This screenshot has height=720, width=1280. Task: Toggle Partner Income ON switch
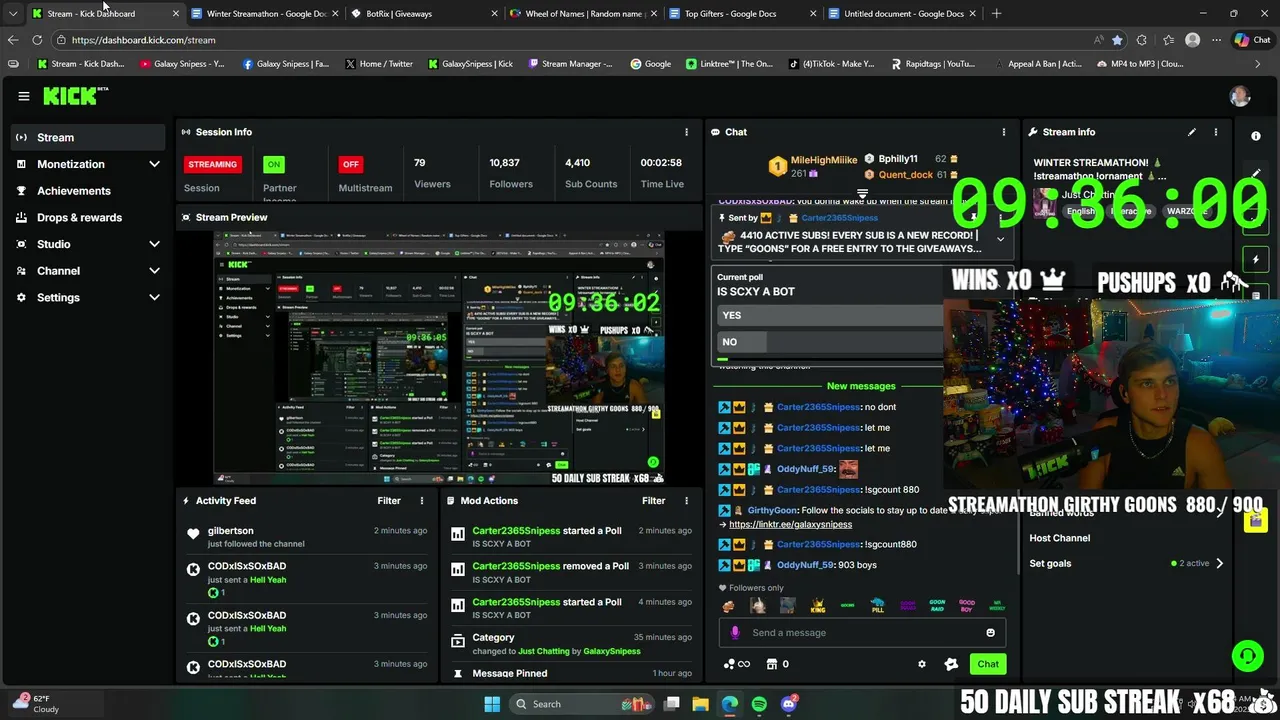coord(273,164)
